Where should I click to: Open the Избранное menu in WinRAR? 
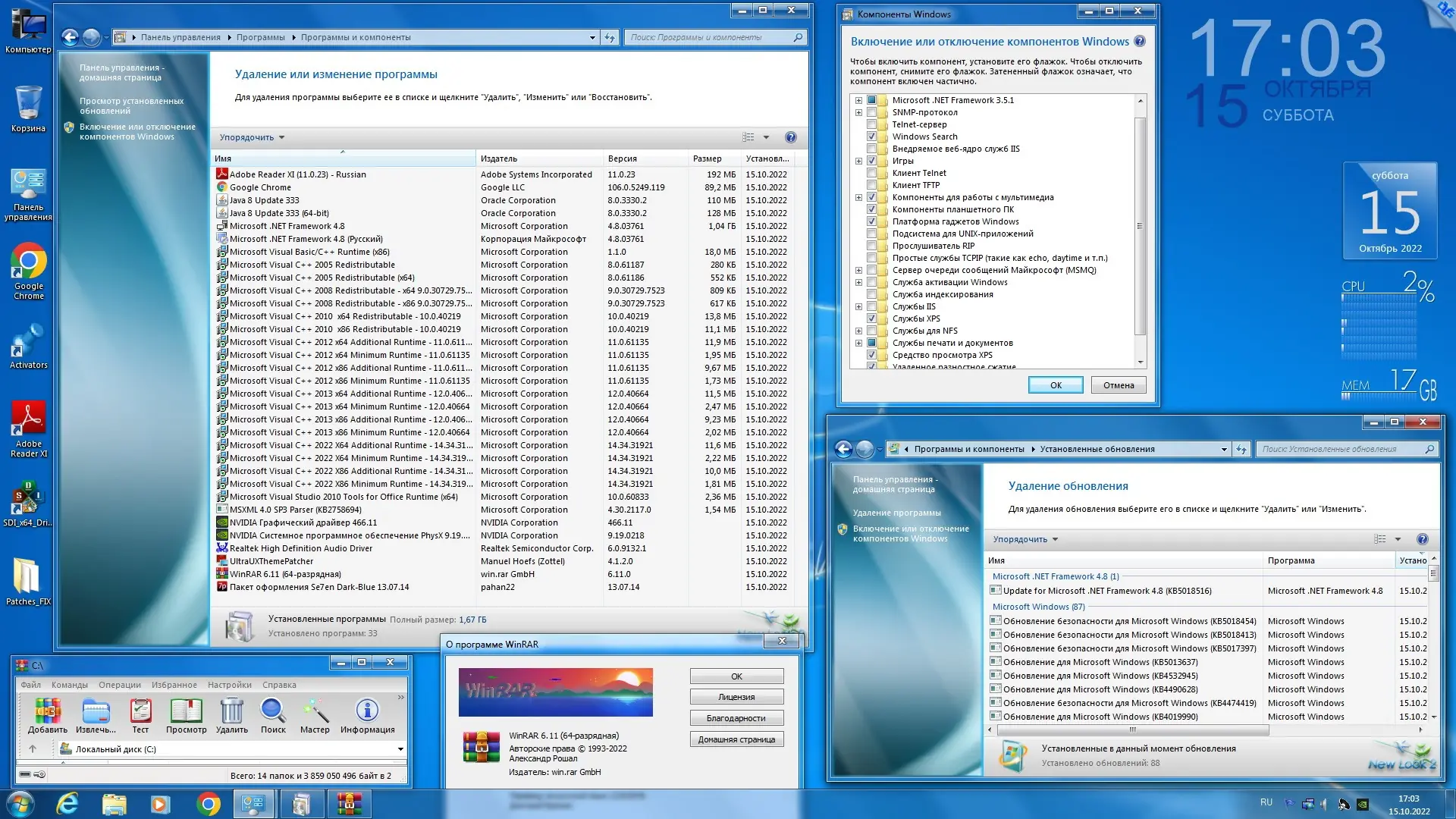pyautogui.click(x=174, y=685)
